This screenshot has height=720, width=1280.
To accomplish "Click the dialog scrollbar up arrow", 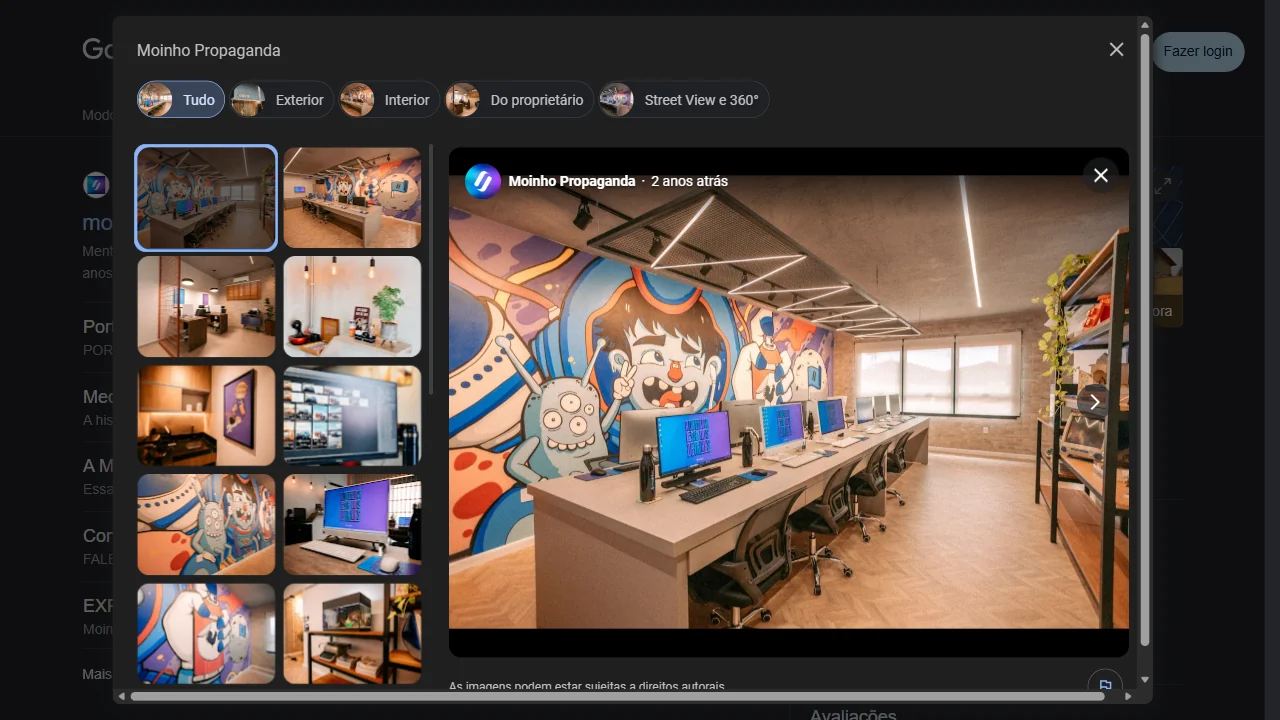I will pyautogui.click(x=1145, y=24).
